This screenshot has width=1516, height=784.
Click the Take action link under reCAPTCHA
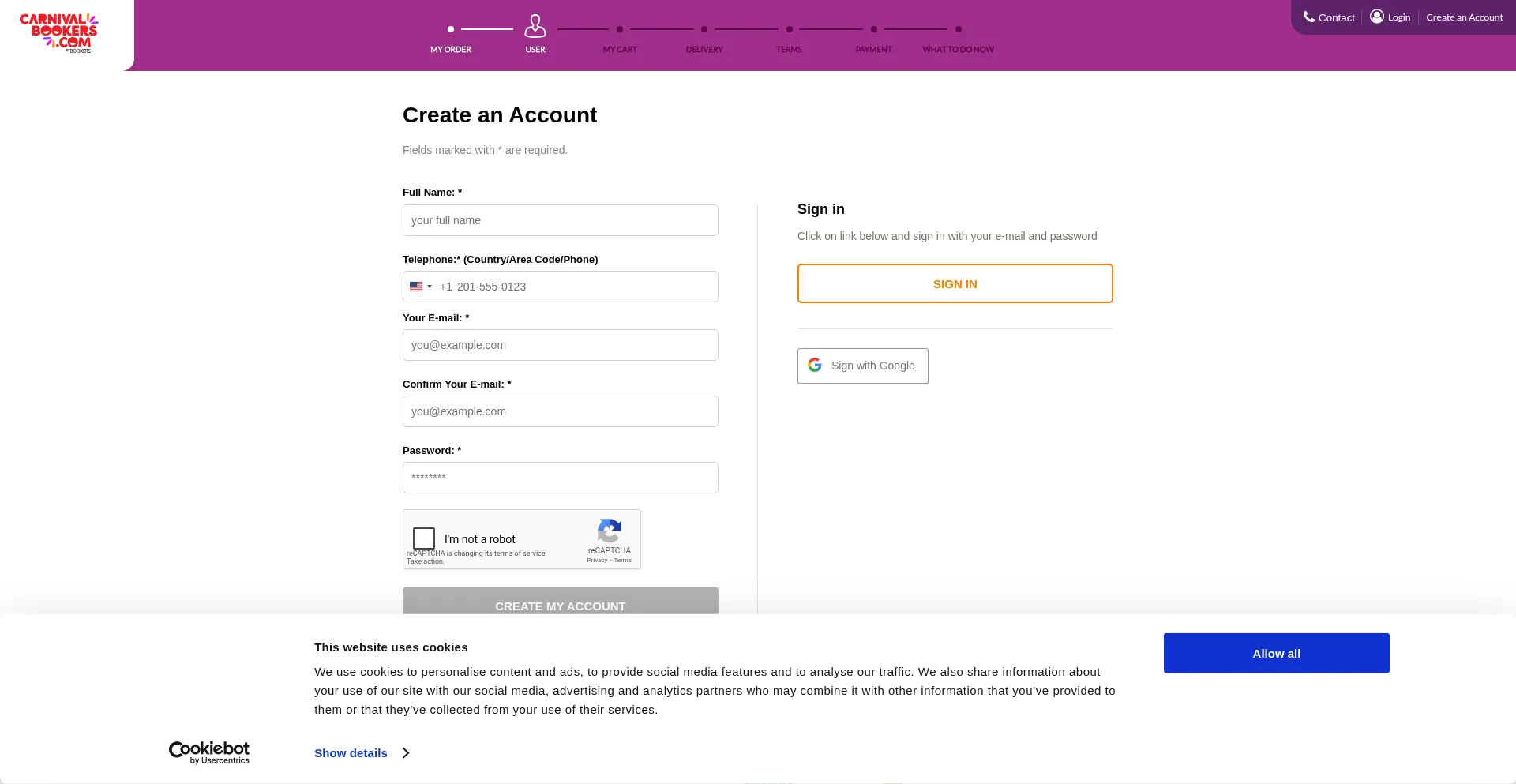425,561
